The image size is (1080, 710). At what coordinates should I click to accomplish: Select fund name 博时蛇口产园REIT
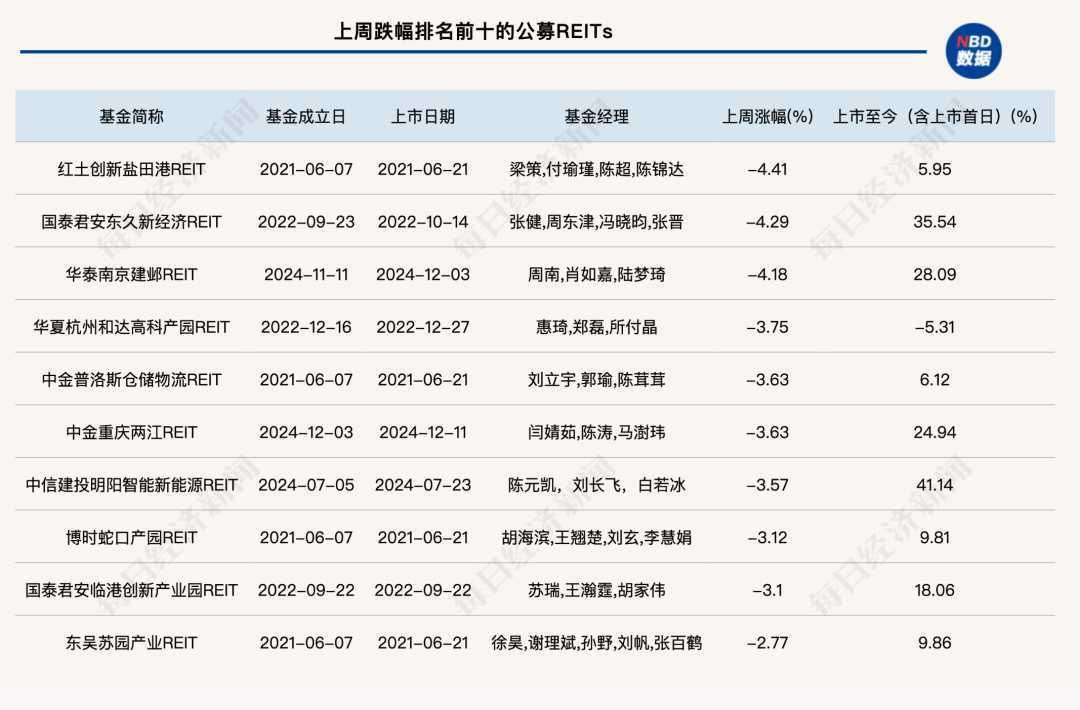pos(131,537)
